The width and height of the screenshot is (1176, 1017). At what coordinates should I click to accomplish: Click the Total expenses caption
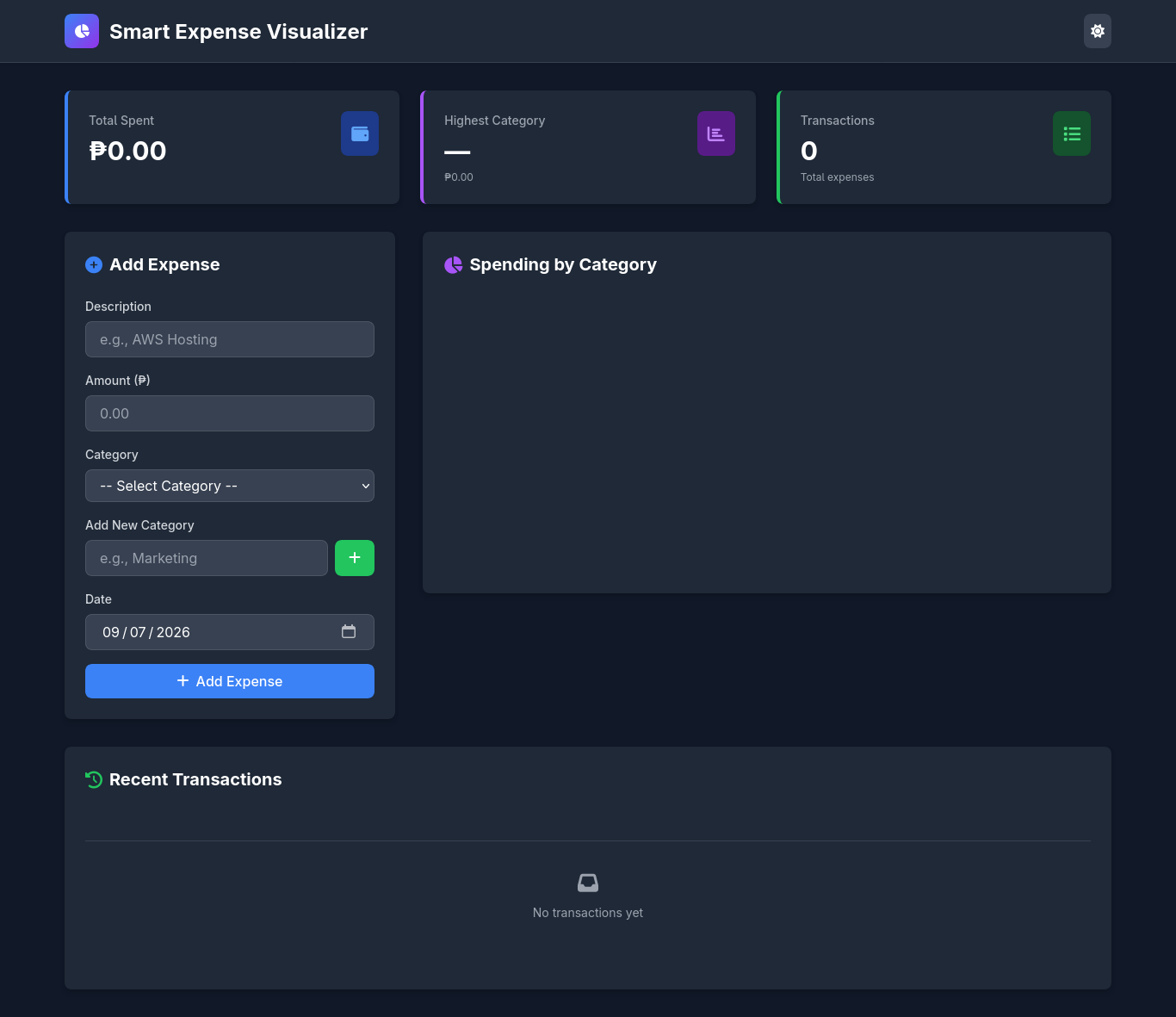pos(837,177)
